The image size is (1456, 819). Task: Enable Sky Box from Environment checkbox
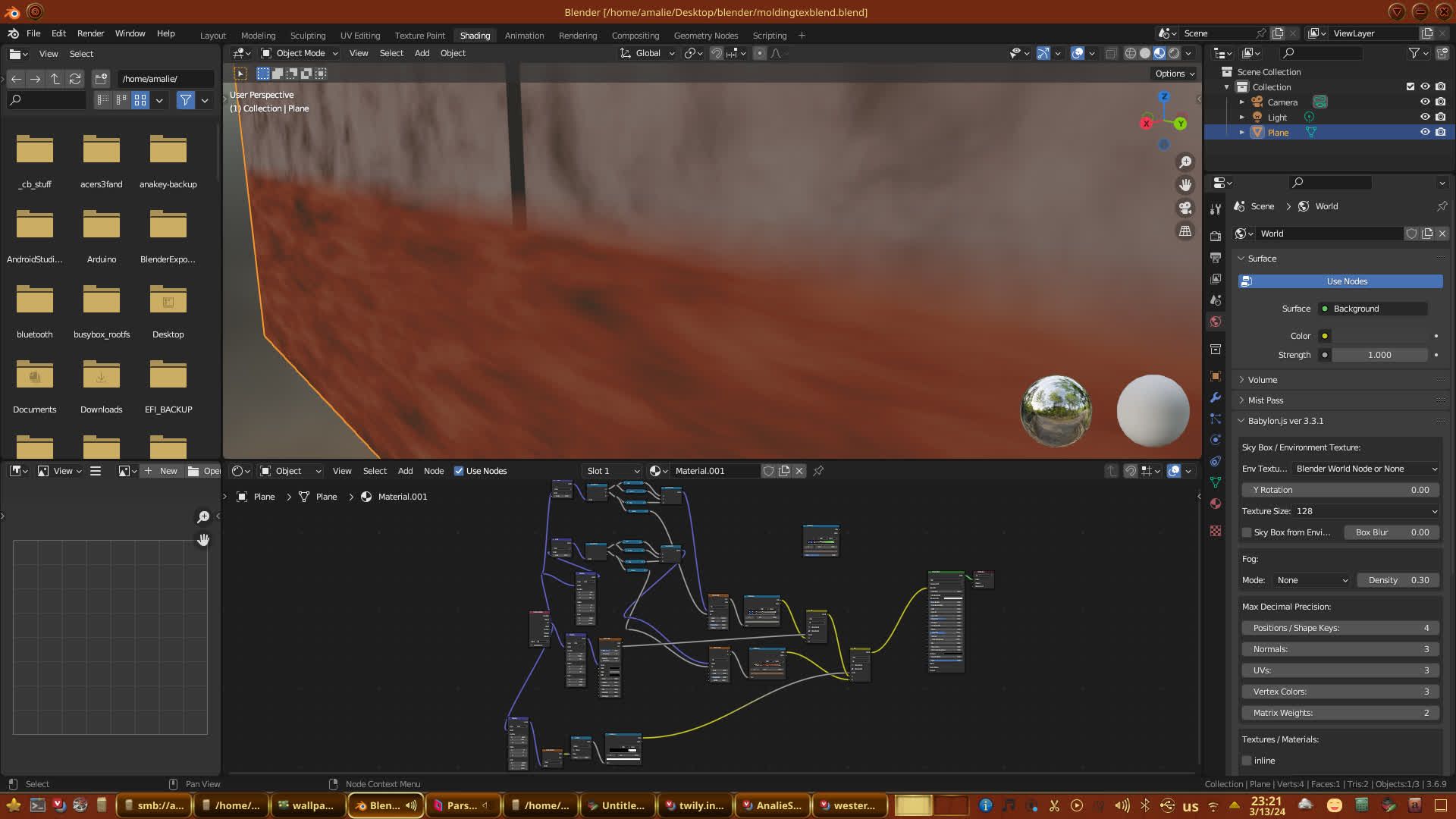[1247, 532]
